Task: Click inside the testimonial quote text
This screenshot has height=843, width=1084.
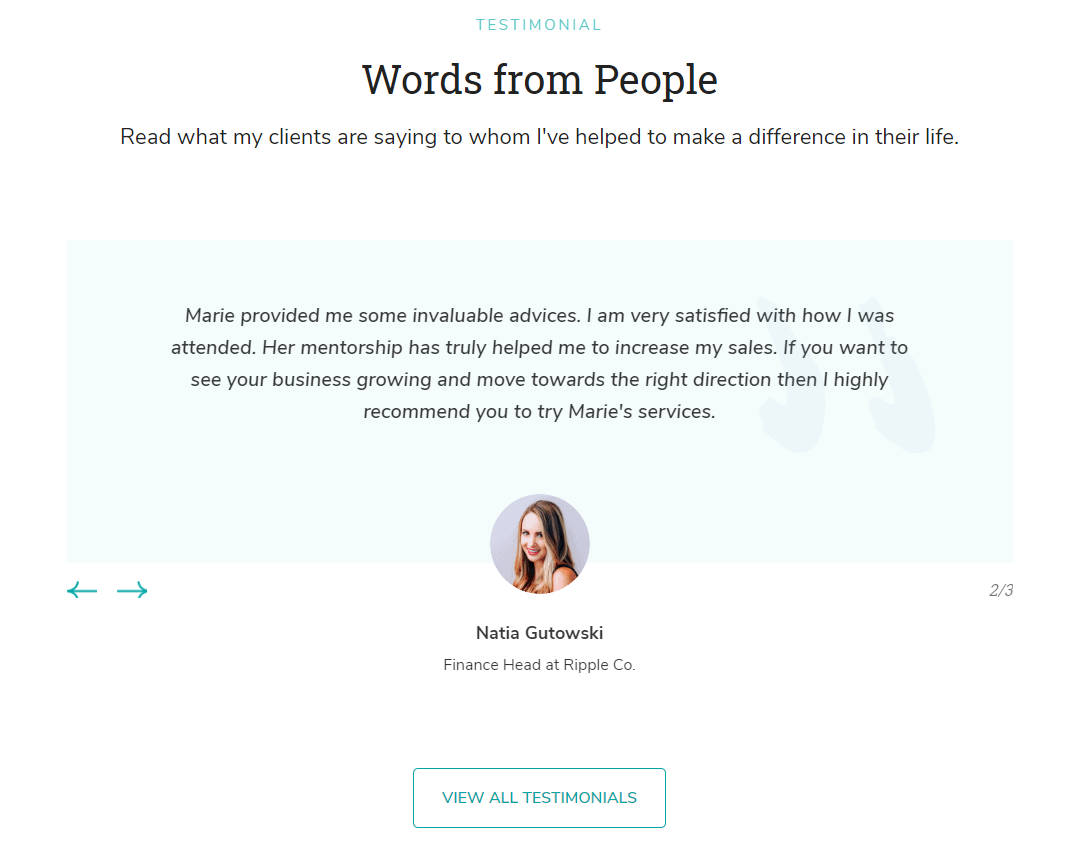Action: (x=539, y=363)
